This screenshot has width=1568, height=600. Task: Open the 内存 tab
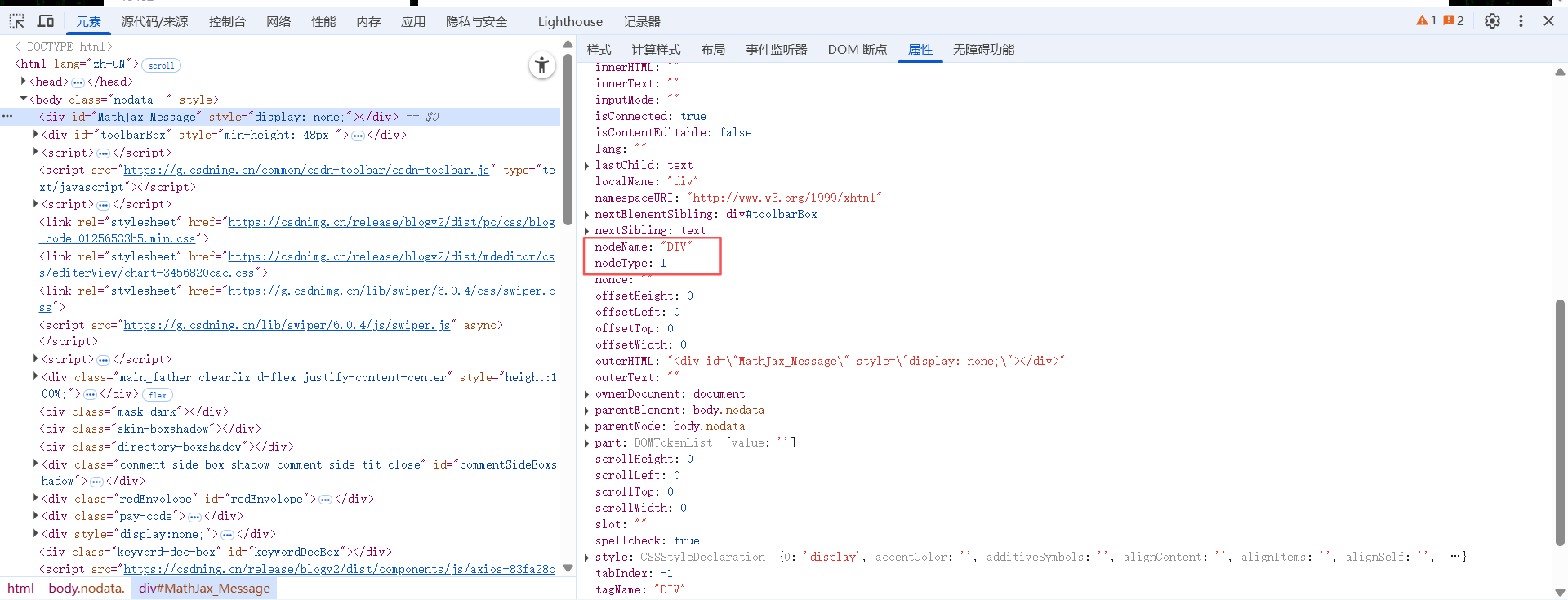click(368, 22)
